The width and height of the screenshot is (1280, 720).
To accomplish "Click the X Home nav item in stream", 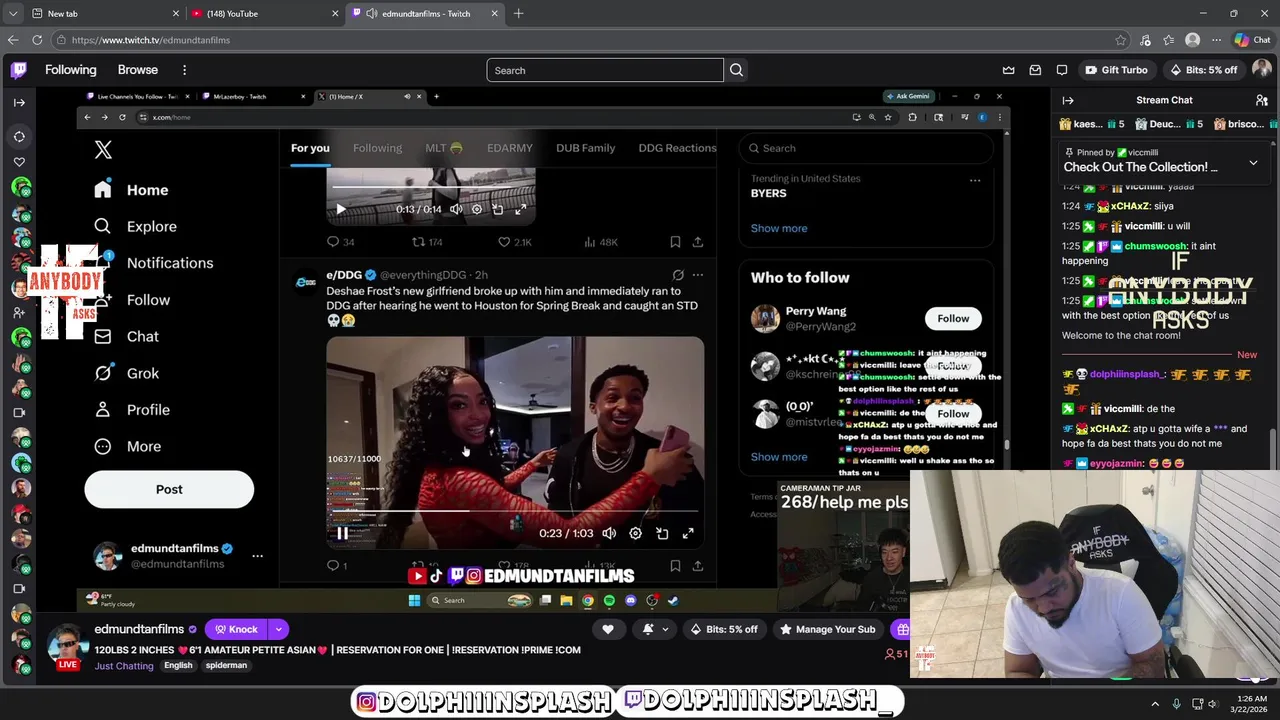I will (132, 190).
